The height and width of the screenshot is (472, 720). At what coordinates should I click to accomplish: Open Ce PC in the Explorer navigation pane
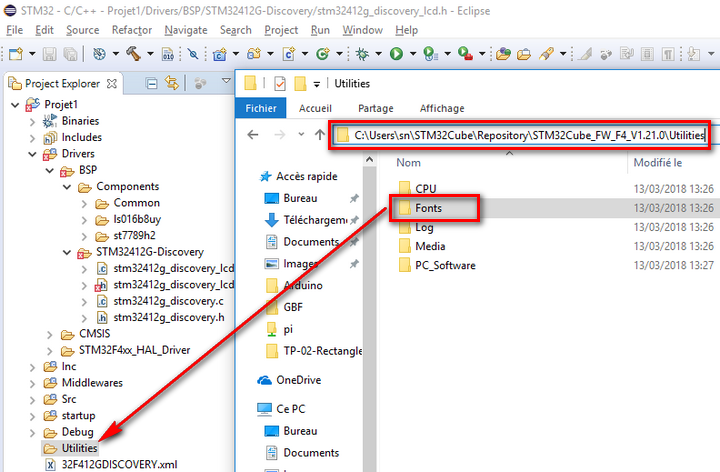(x=291, y=409)
